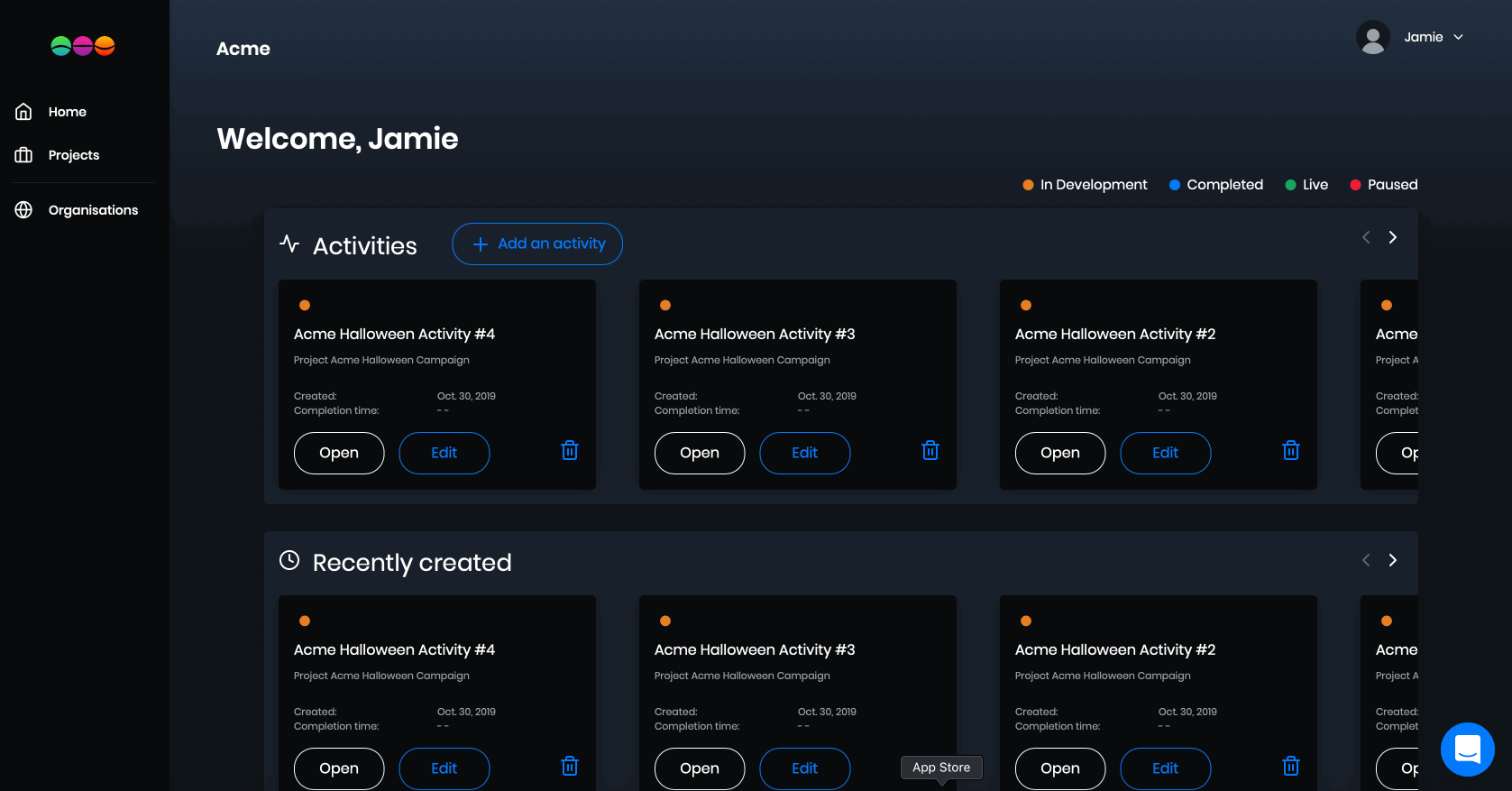Delete Activity #2 in Activities via trash icon
The image size is (1512, 791).
(1291, 450)
